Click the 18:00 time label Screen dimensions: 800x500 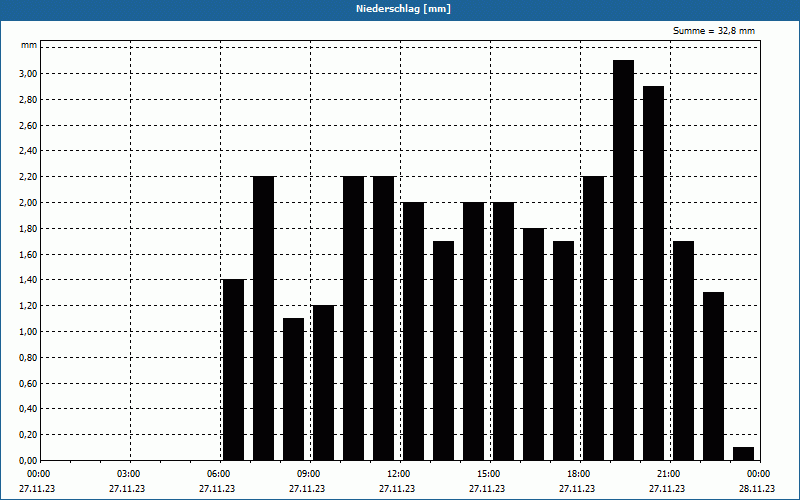point(580,474)
